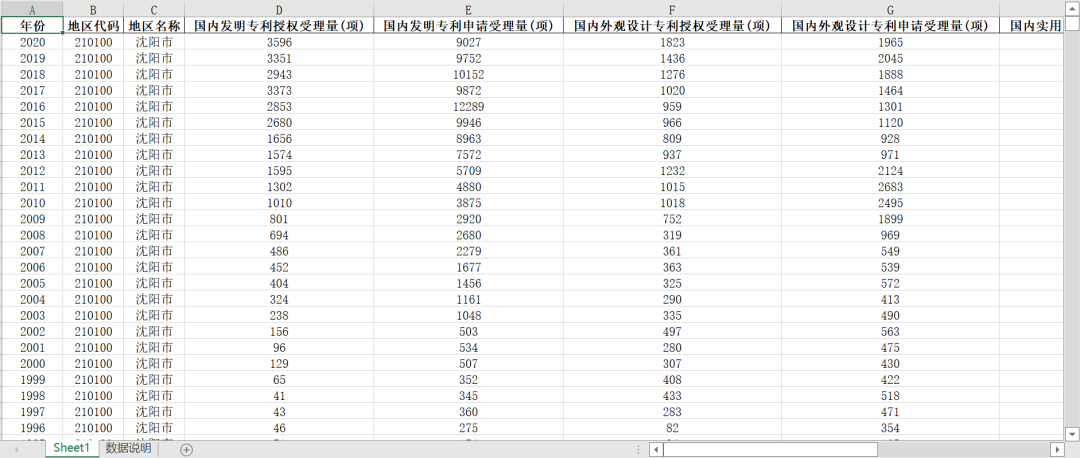The image size is (1080, 458).
Task: Switch to the Sheet1 tab
Action: [x=72, y=448]
